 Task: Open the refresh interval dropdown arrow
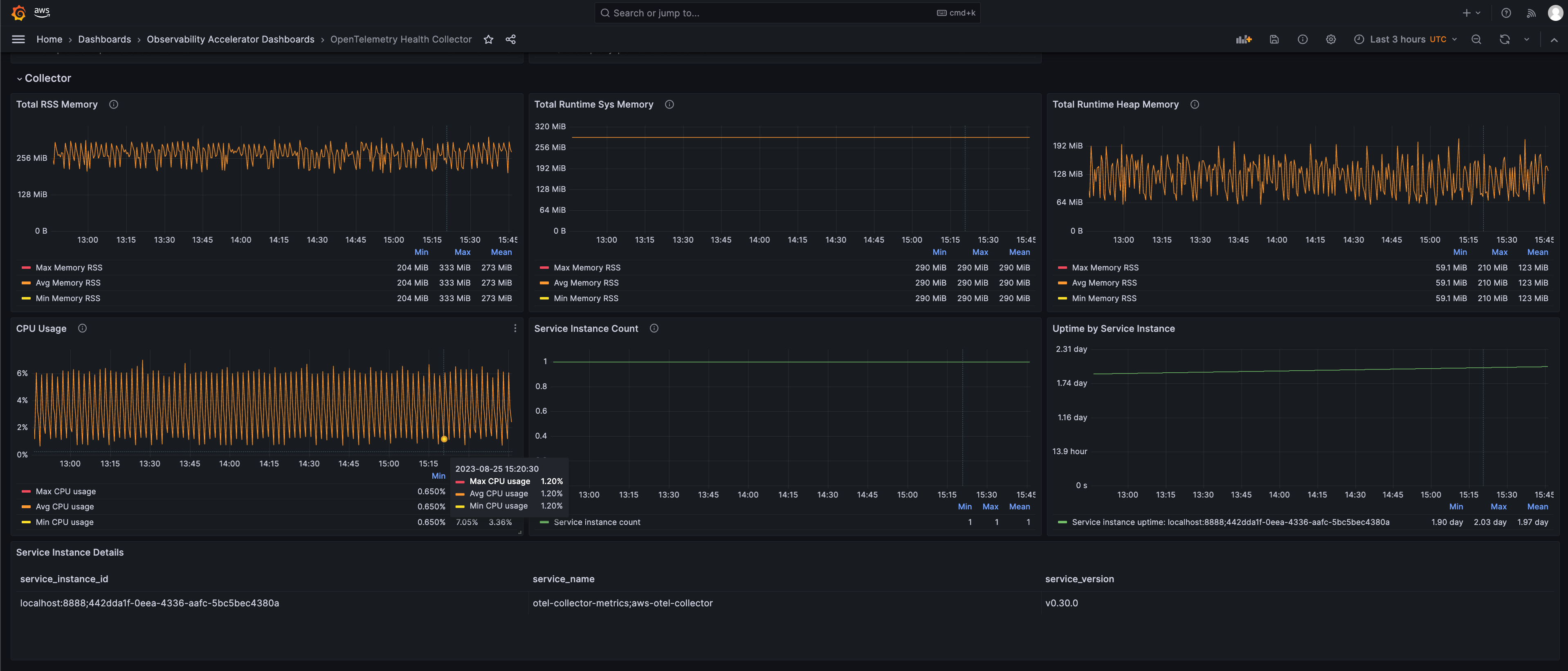(1527, 40)
